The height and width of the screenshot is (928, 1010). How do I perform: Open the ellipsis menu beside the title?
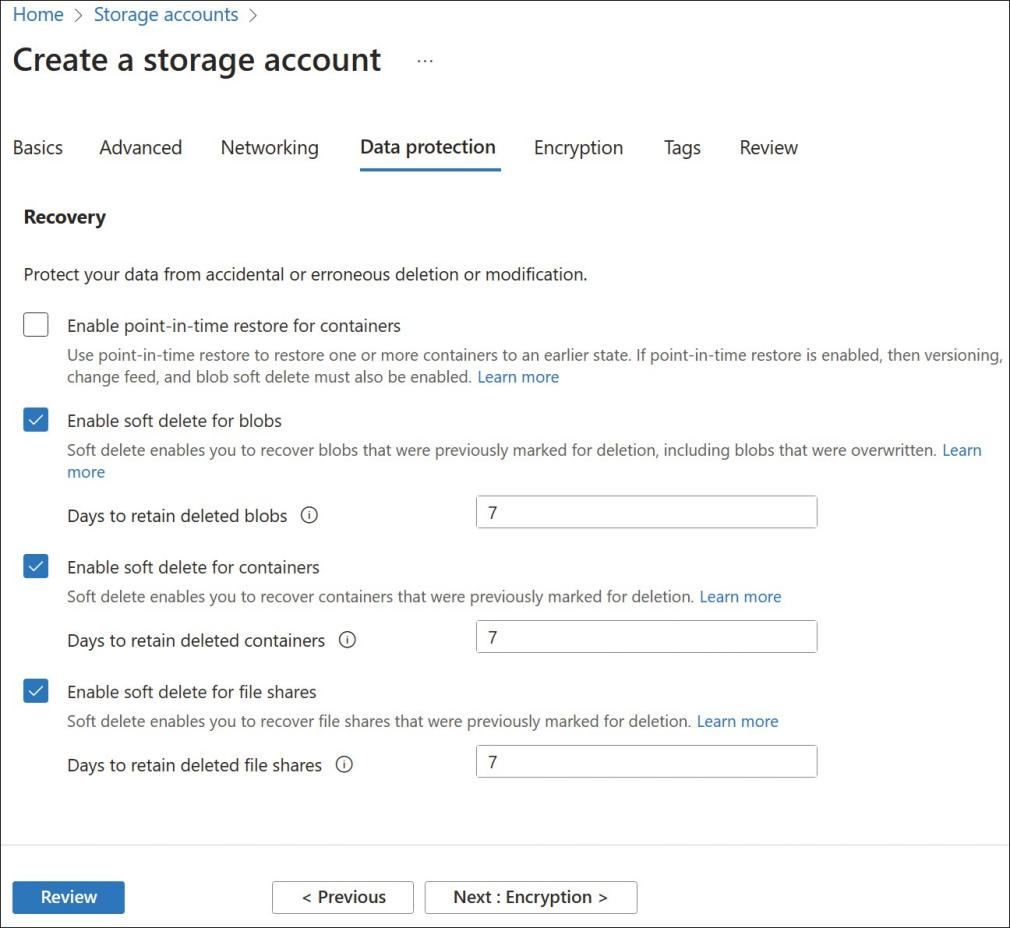click(x=424, y=61)
